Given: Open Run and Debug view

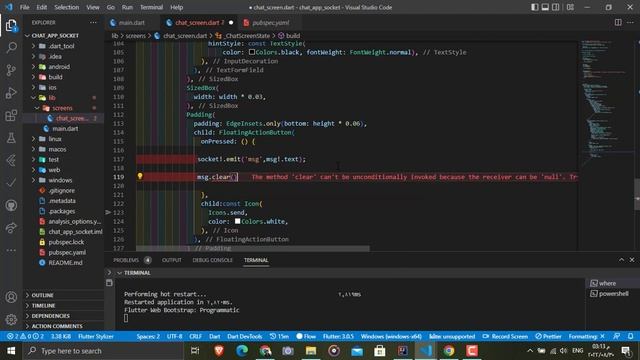Looking at the screenshot, I should pos(11,93).
